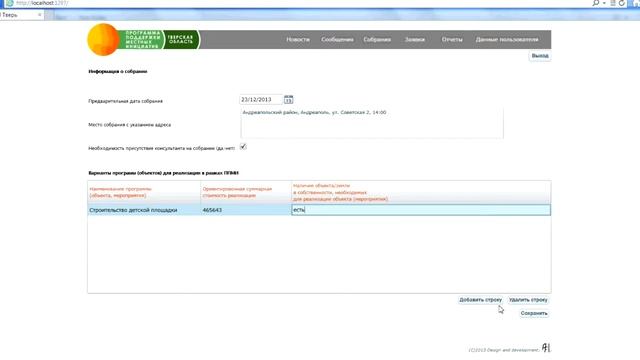Open the Сообщения menu item

coord(337,40)
